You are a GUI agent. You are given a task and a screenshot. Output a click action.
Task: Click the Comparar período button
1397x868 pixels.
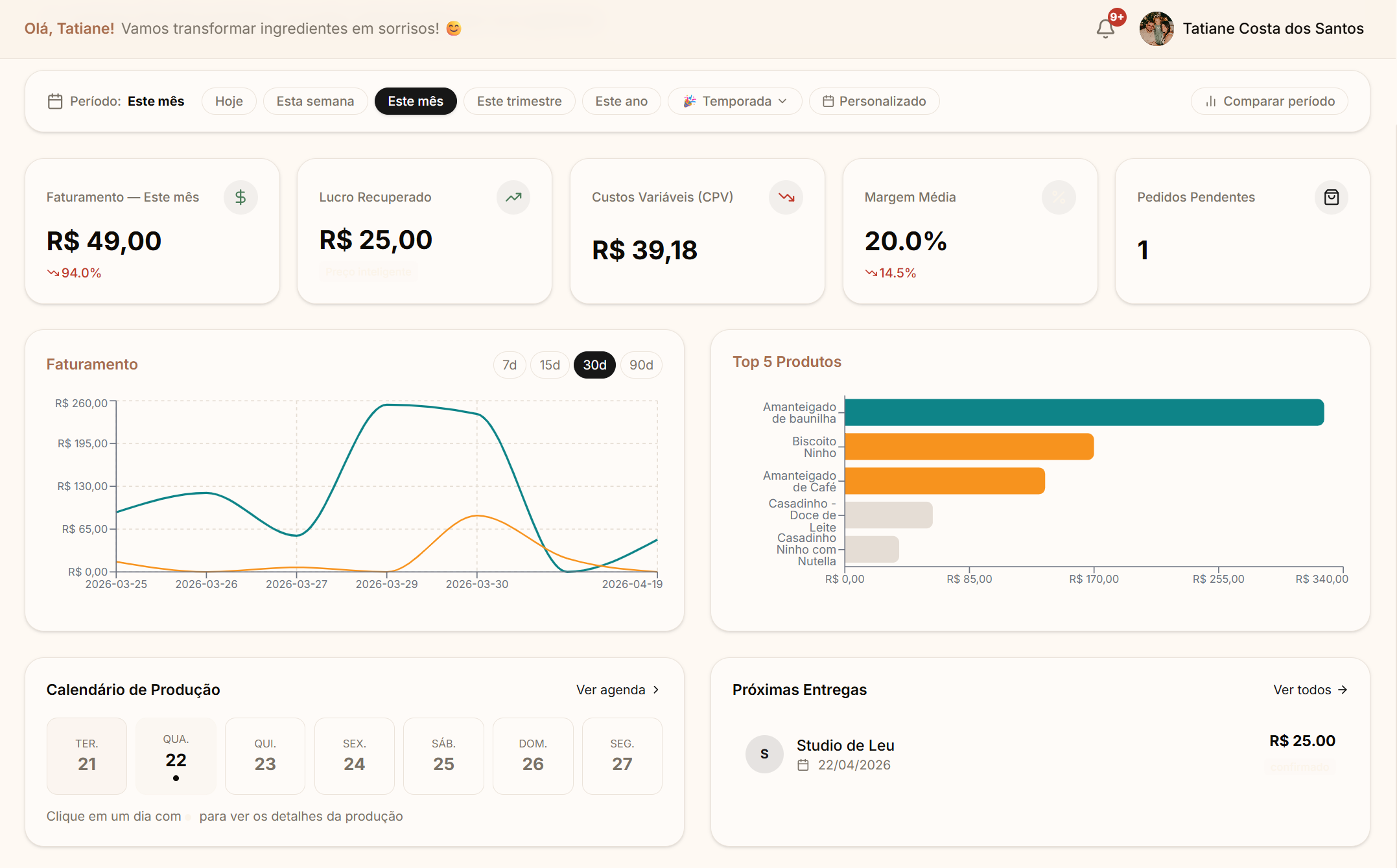(x=1269, y=101)
